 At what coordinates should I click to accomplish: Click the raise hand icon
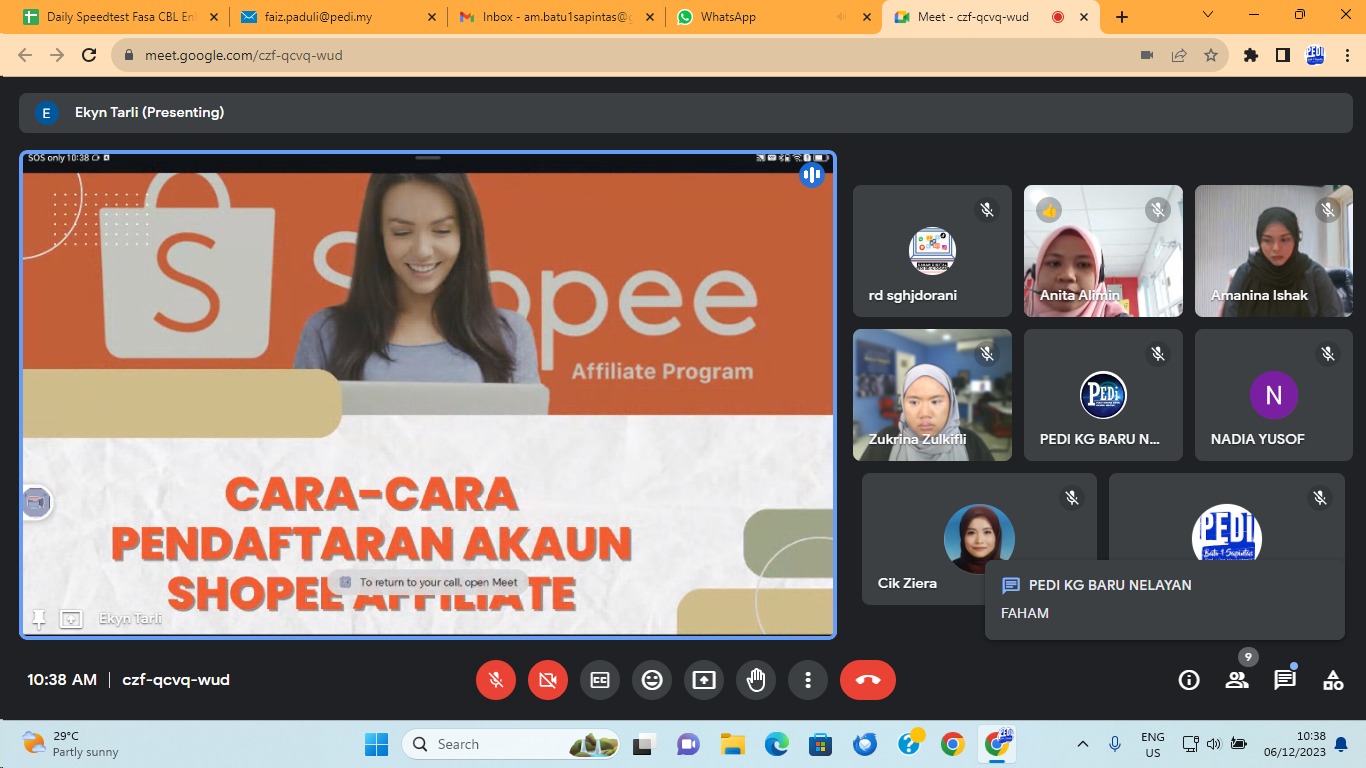756,680
